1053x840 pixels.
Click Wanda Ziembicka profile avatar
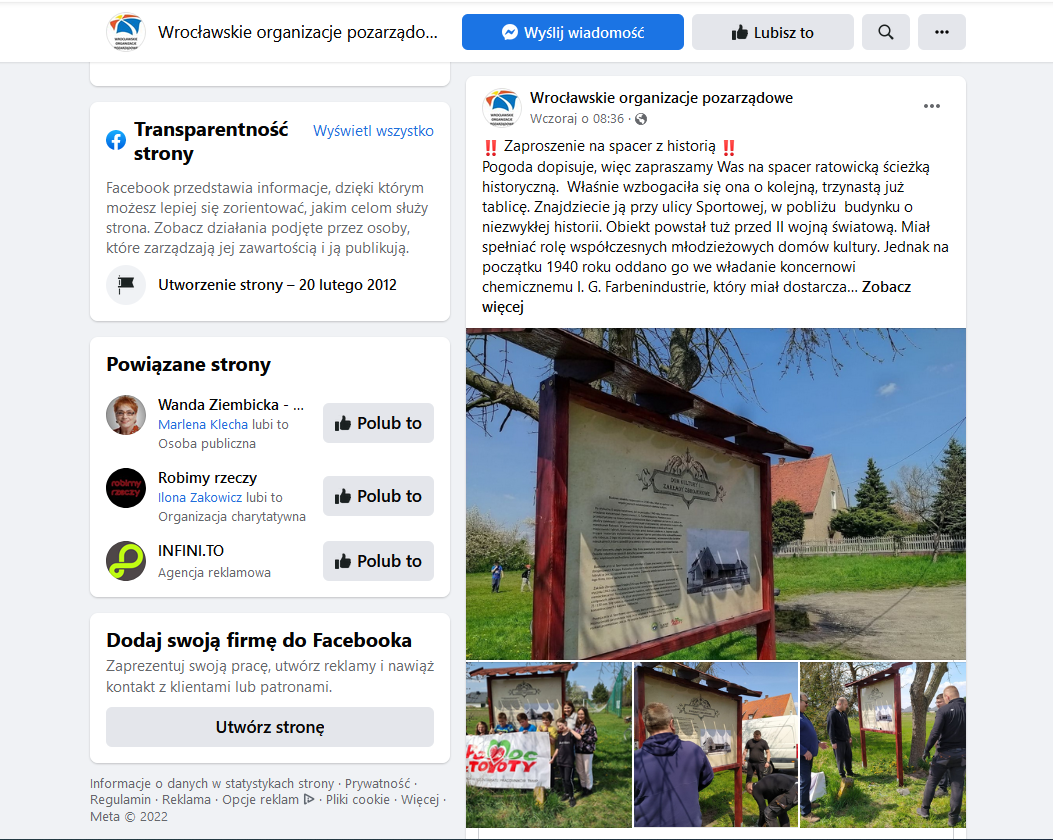126,415
